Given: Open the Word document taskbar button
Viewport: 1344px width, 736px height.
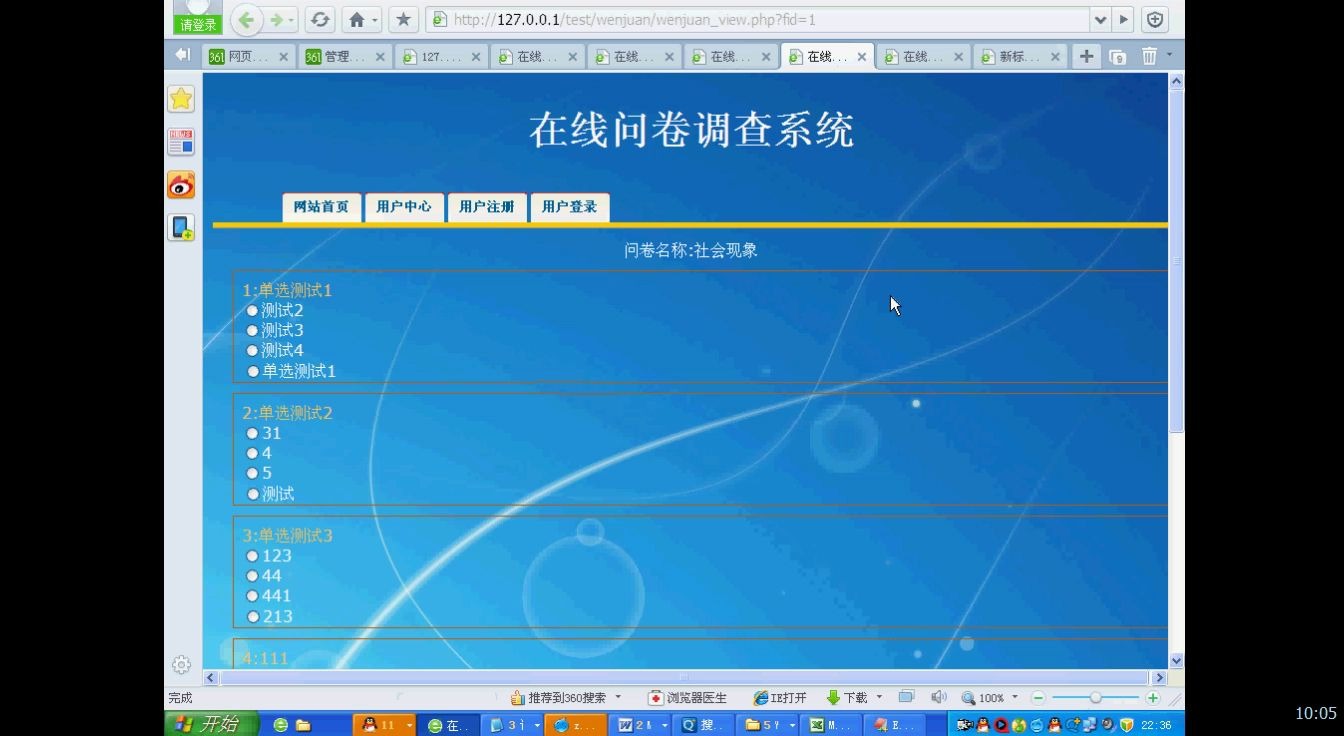Looking at the screenshot, I should click(x=640, y=725).
